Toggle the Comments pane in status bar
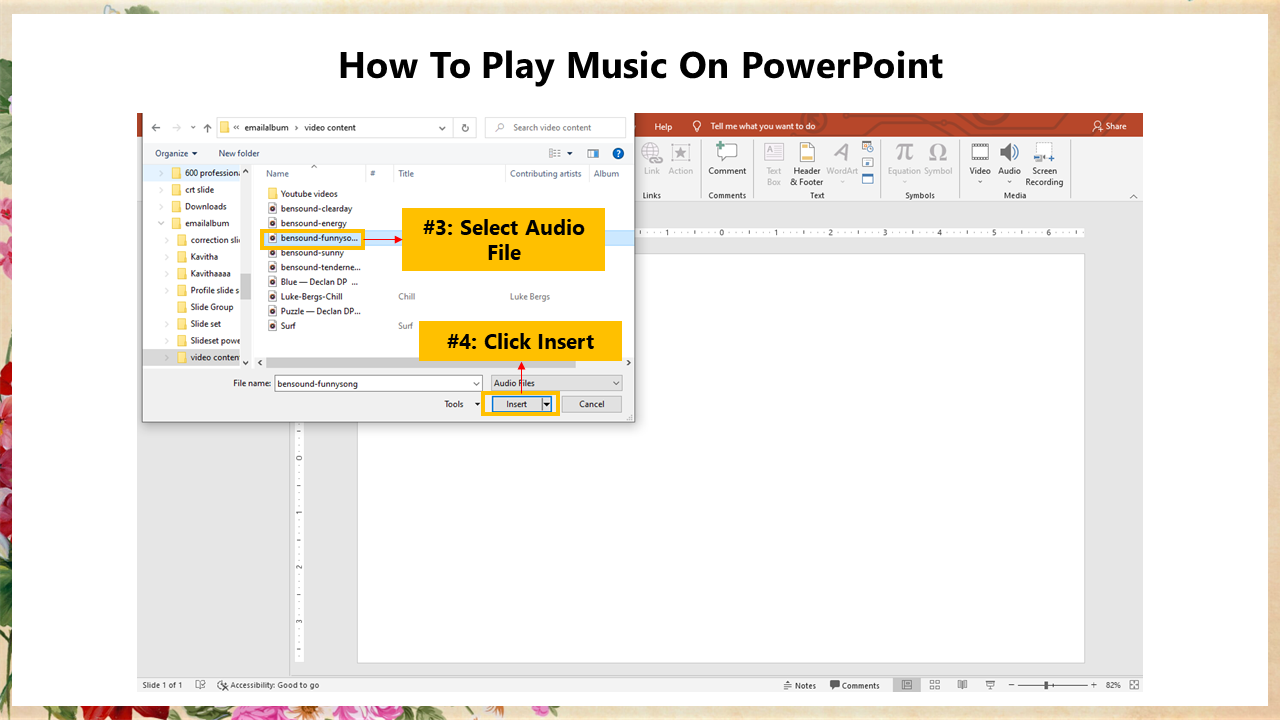Viewport: 1280px width, 720px height. click(x=855, y=685)
